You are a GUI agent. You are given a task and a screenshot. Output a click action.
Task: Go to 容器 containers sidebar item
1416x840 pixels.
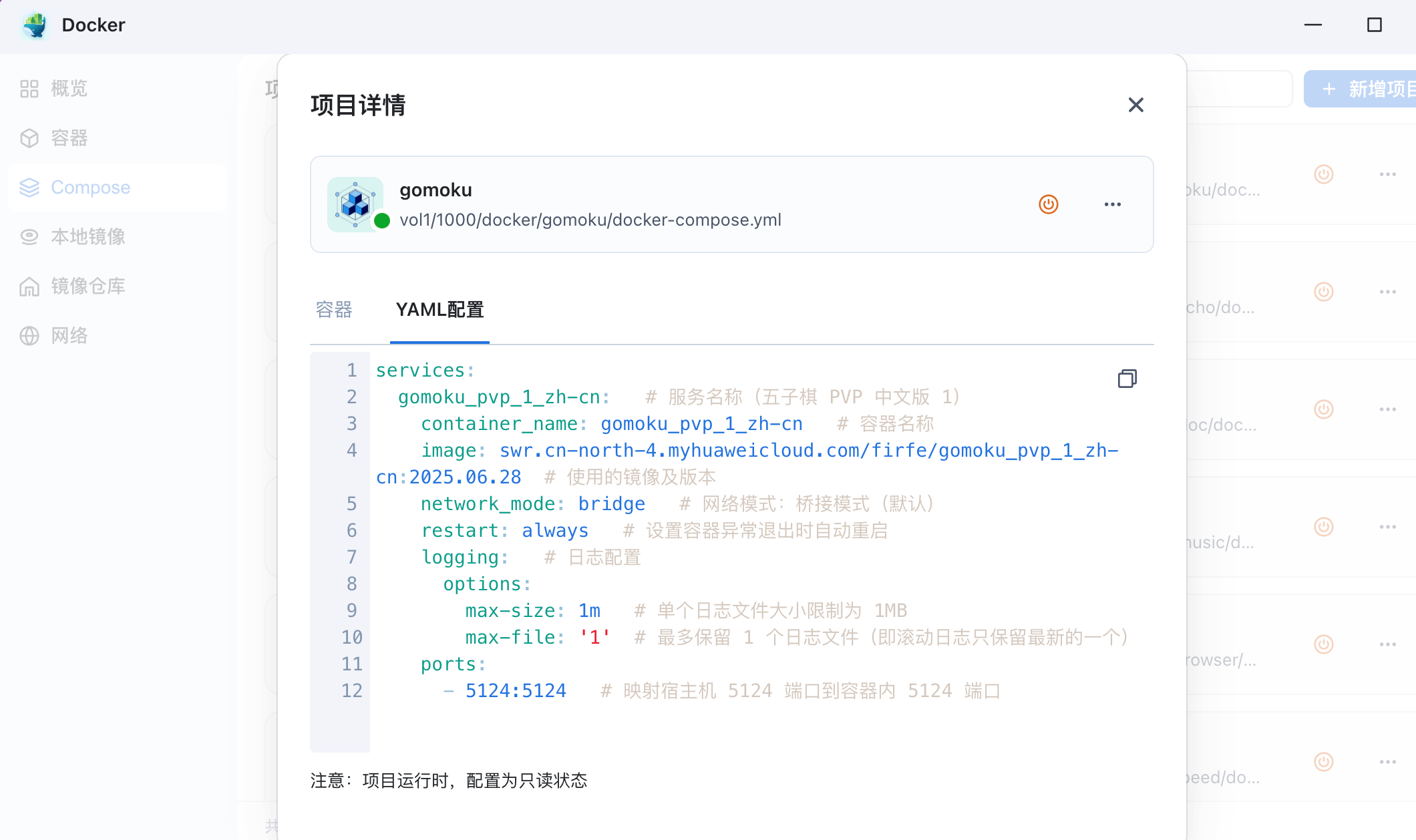tap(69, 138)
